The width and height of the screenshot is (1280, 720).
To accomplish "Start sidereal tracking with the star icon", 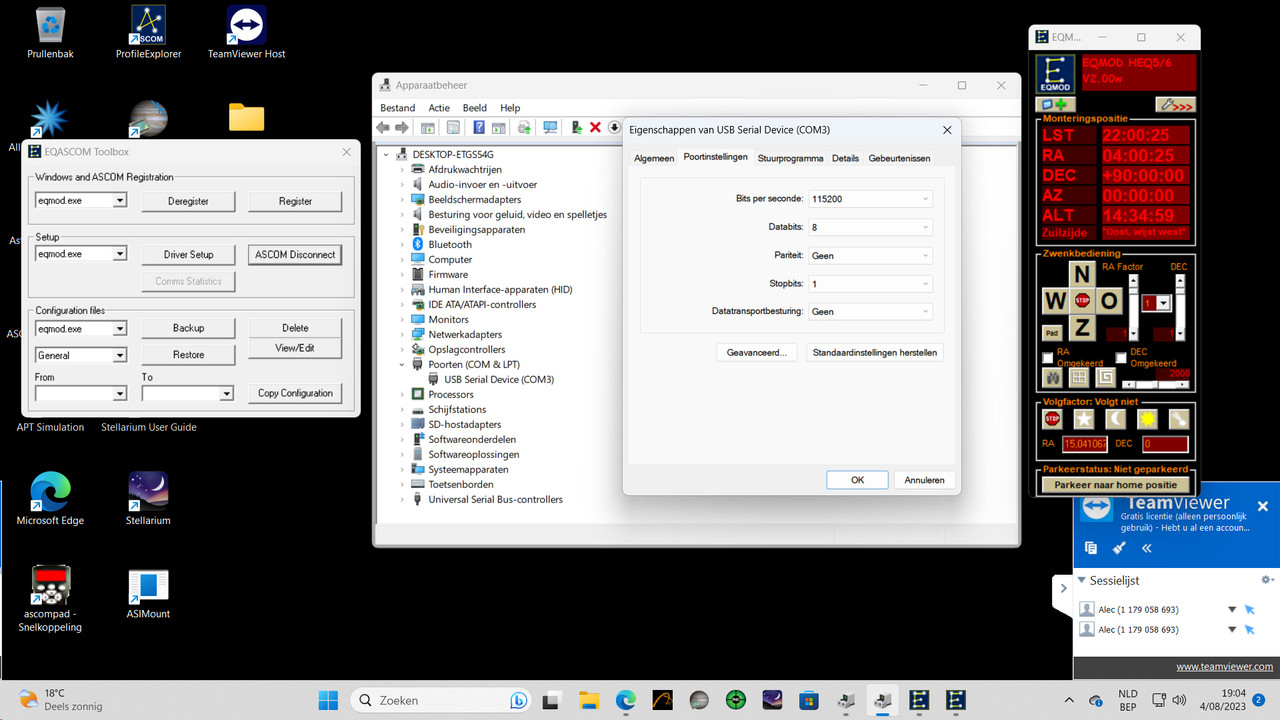I will coord(1083,419).
